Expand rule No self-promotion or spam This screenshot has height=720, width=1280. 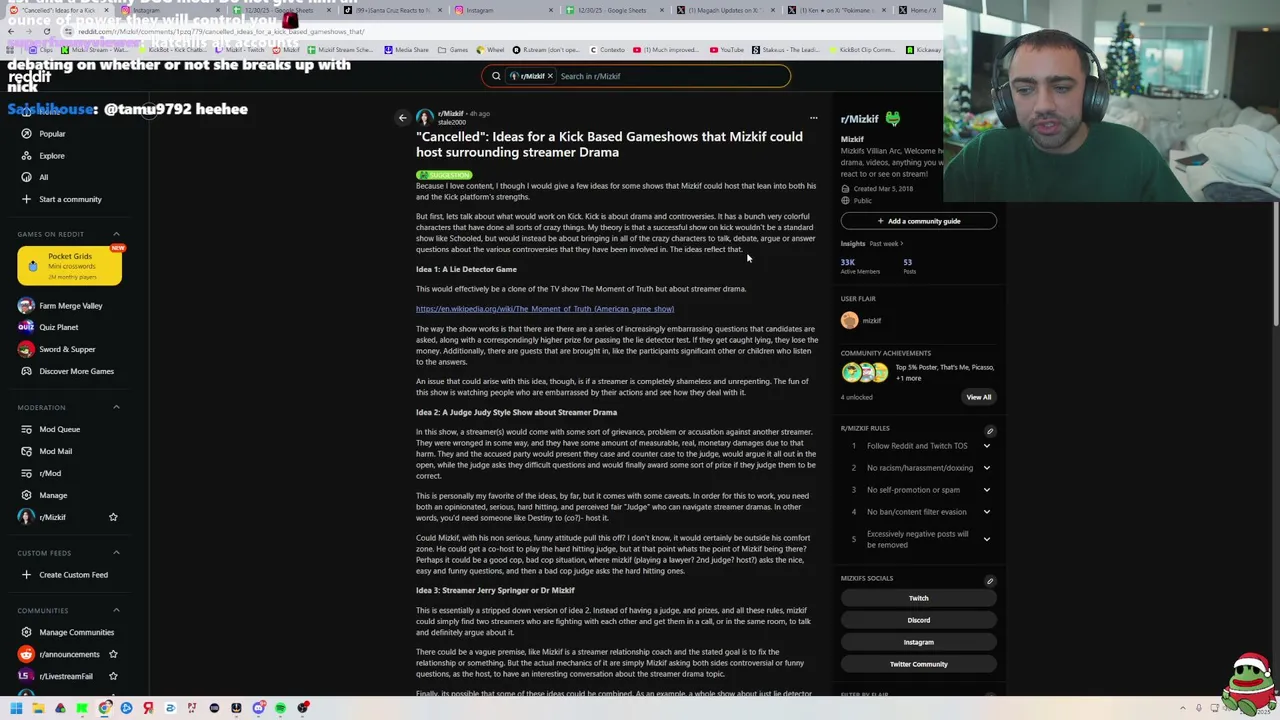coord(986,490)
